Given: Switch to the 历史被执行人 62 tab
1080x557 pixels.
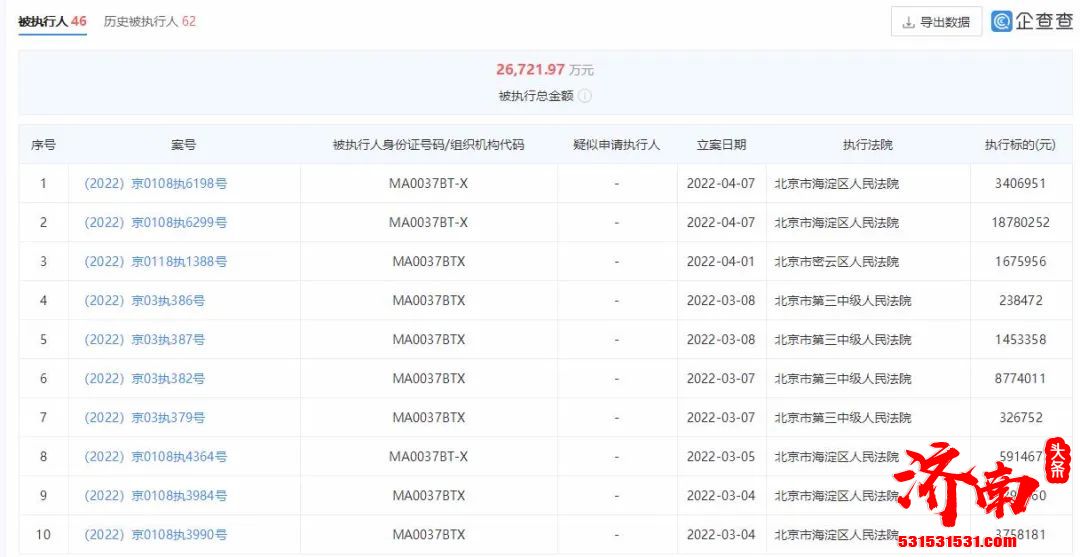Looking at the screenshot, I should coord(149,21).
